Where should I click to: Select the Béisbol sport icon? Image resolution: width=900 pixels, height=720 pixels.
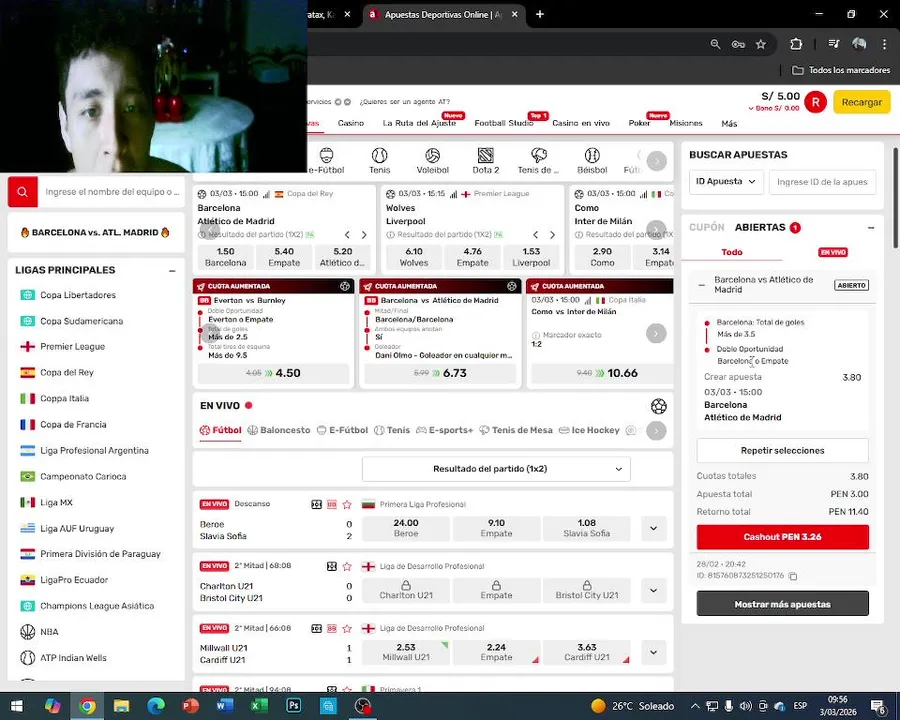point(592,161)
